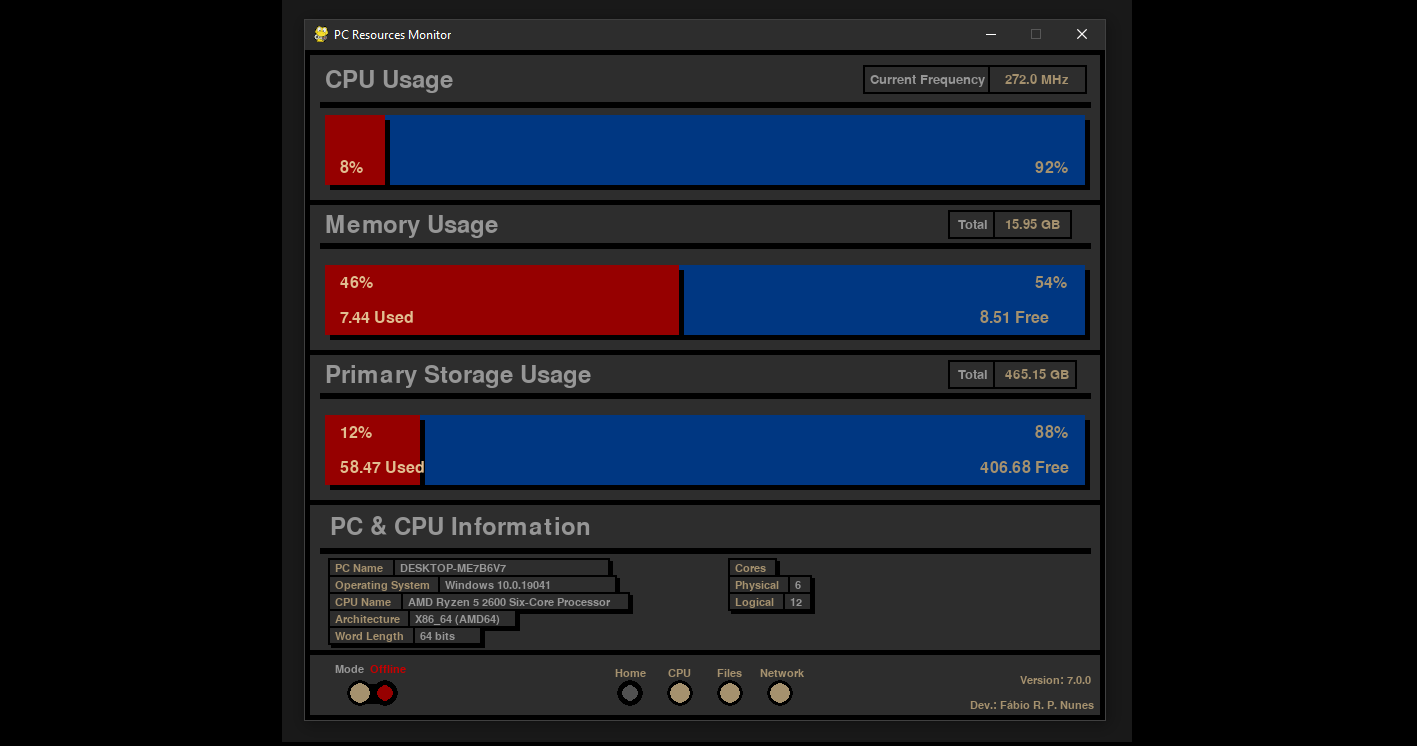
Task: Click the red 46% memory usage bar
Action: tap(500, 300)
